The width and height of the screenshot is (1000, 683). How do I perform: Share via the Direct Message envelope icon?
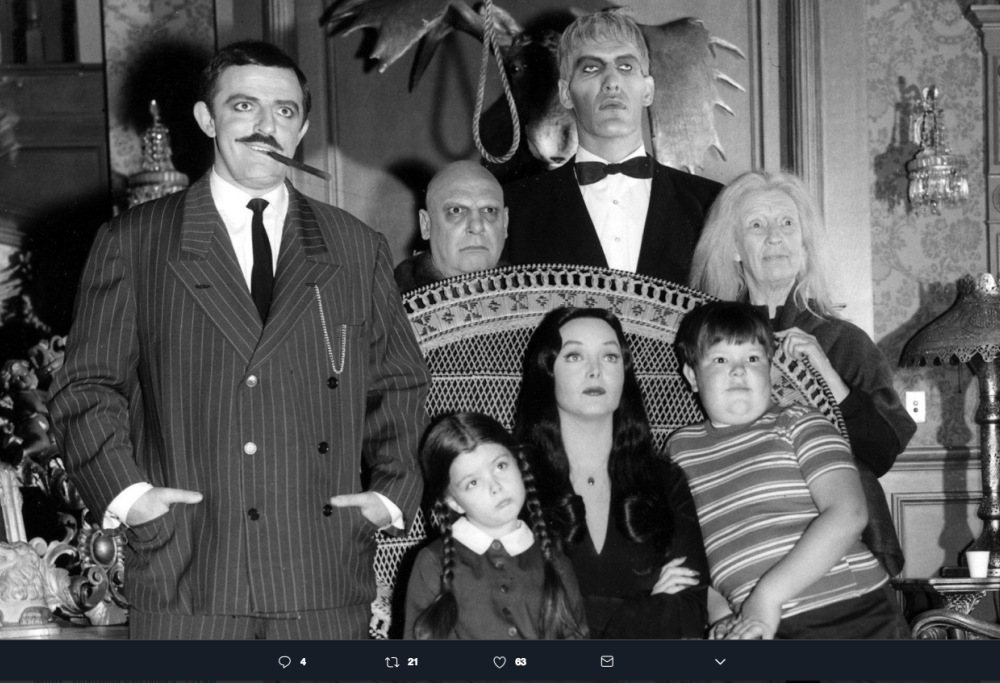(608, 659)
